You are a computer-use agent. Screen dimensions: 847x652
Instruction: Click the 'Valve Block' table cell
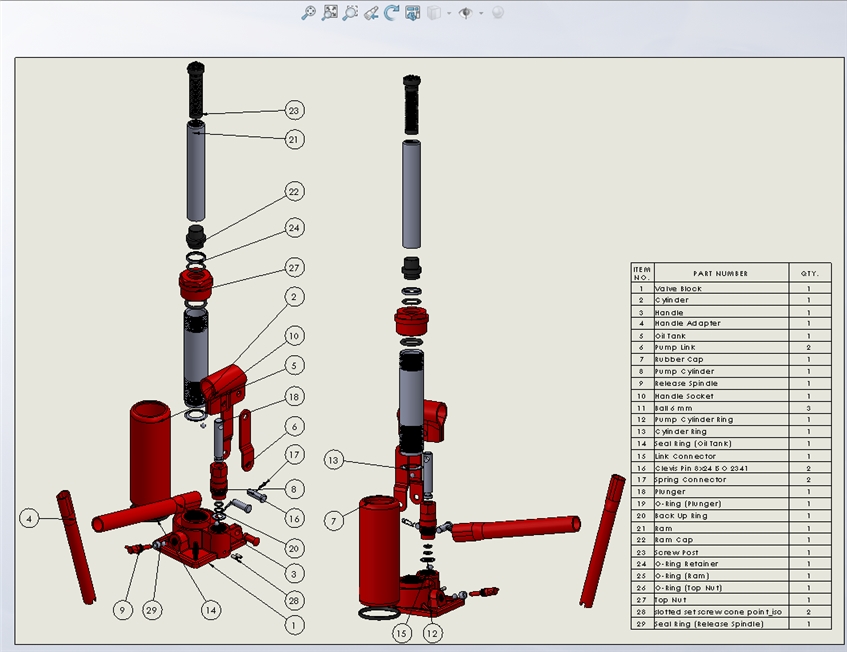click(x=721, y=288)
